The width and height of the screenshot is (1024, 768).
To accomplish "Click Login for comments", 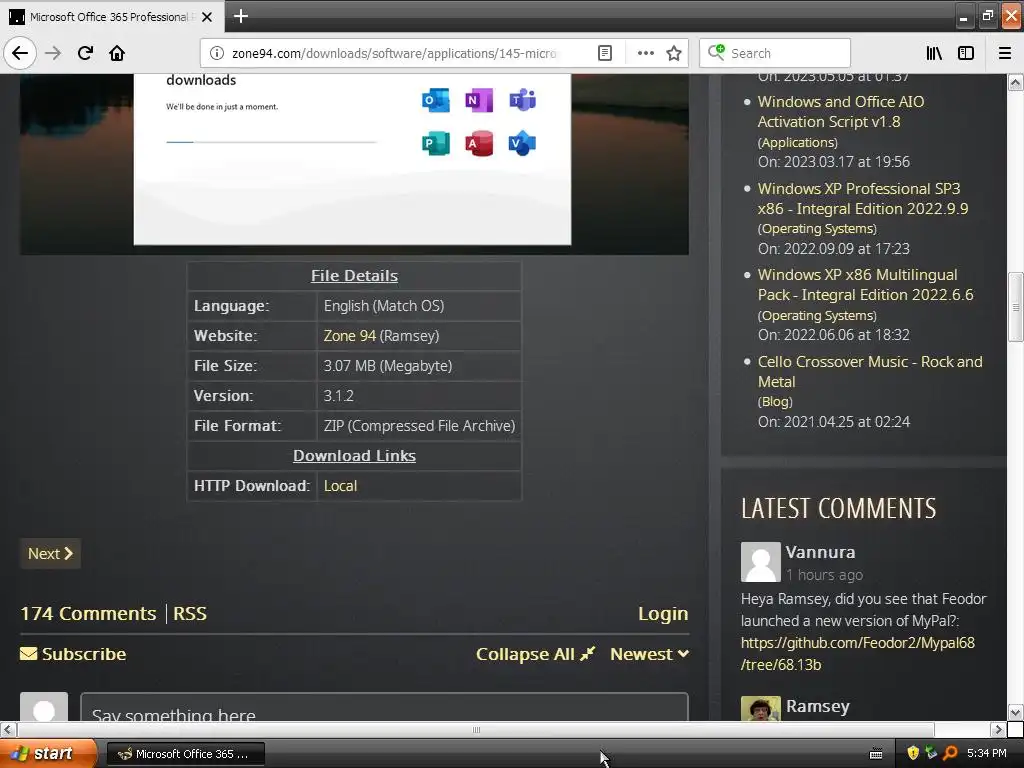I will (663, 613).
